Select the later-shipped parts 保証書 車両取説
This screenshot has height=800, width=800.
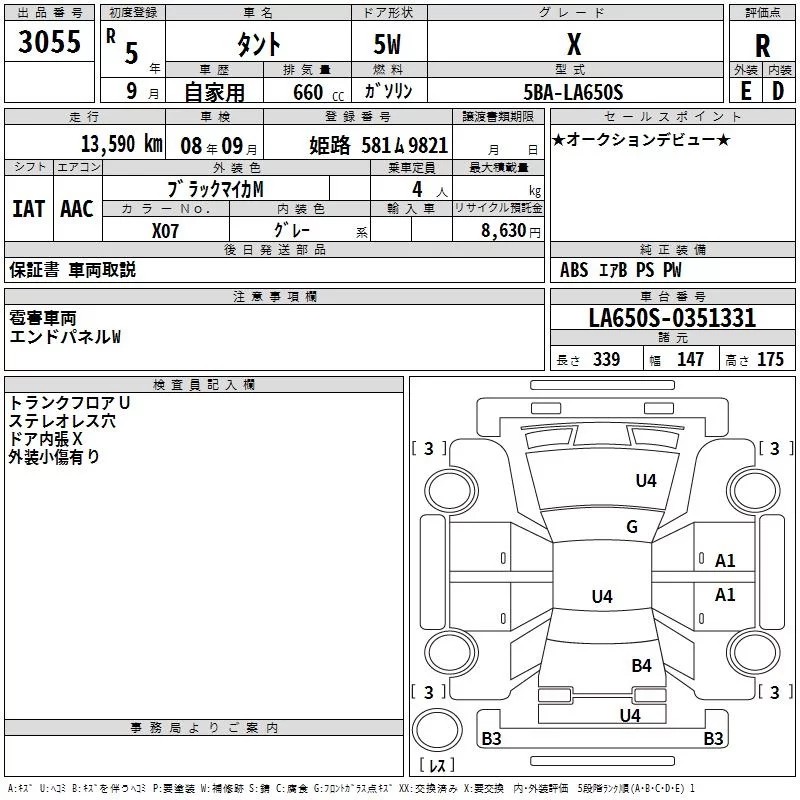(x=72, y=270)
